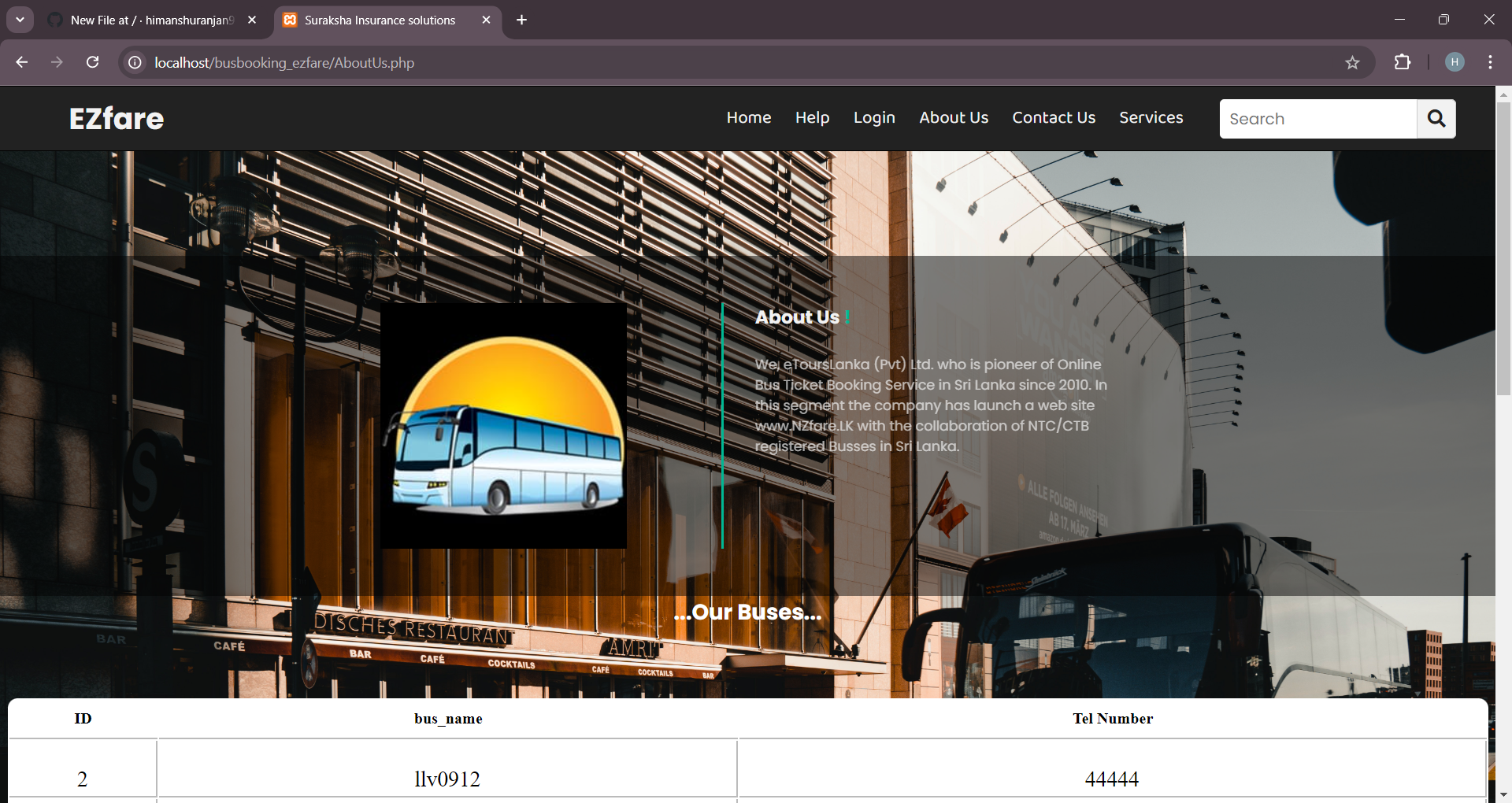This screenshot has height=803, width=1512.
Task: Open a new browser tab
Action: 521,20
